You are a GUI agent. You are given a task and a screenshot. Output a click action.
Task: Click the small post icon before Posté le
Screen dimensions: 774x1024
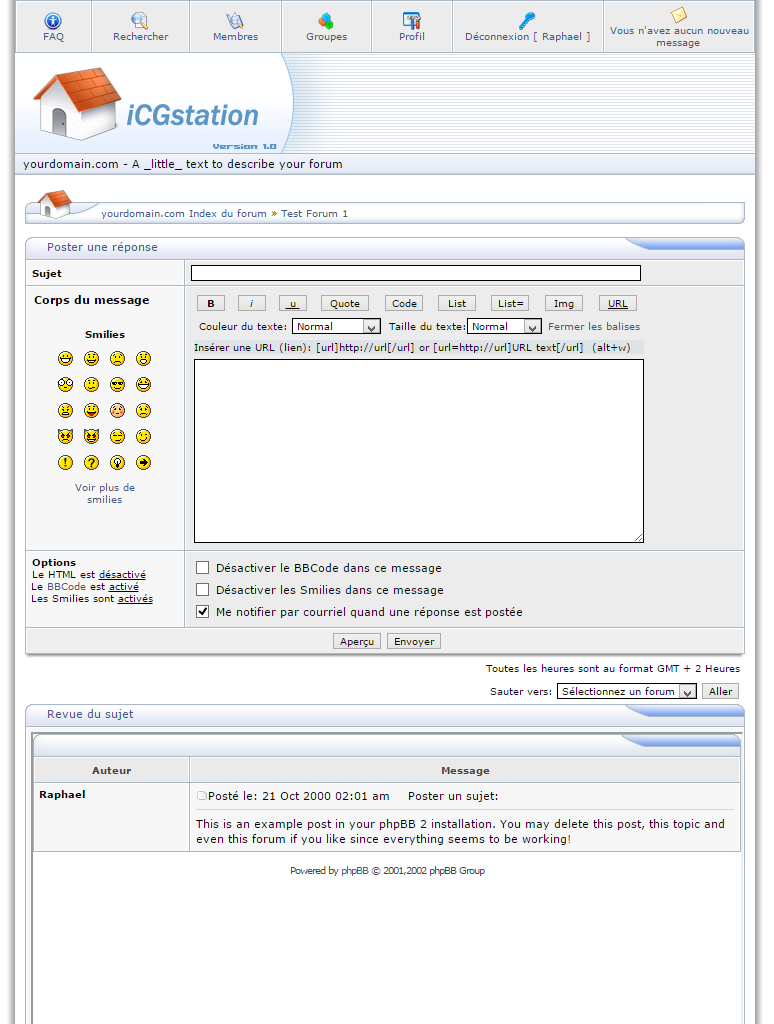[202, 795]
